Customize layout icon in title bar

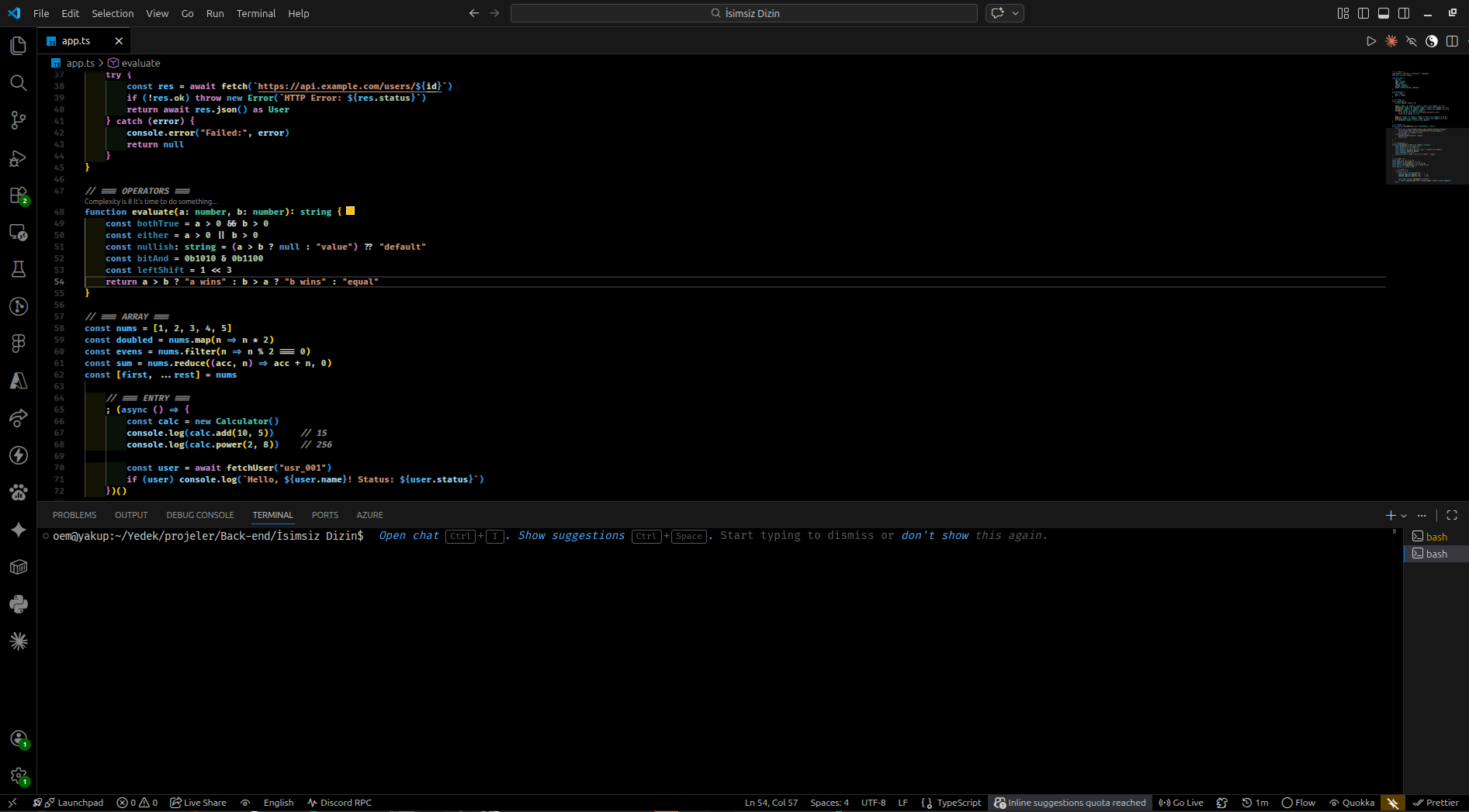click(x=1343, y=13)
